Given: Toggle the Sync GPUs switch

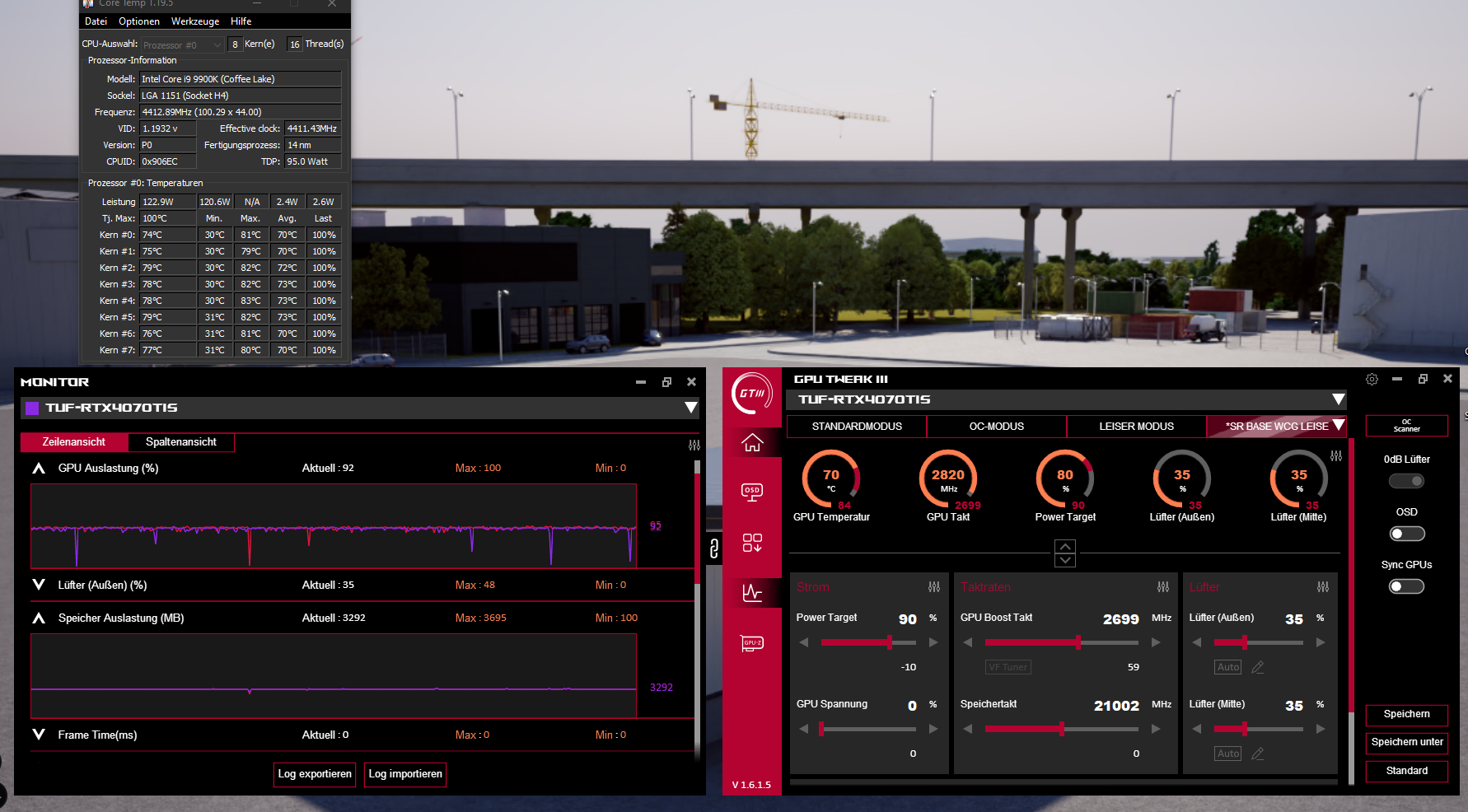Looking at the screenshot, I should (1406, 586).
